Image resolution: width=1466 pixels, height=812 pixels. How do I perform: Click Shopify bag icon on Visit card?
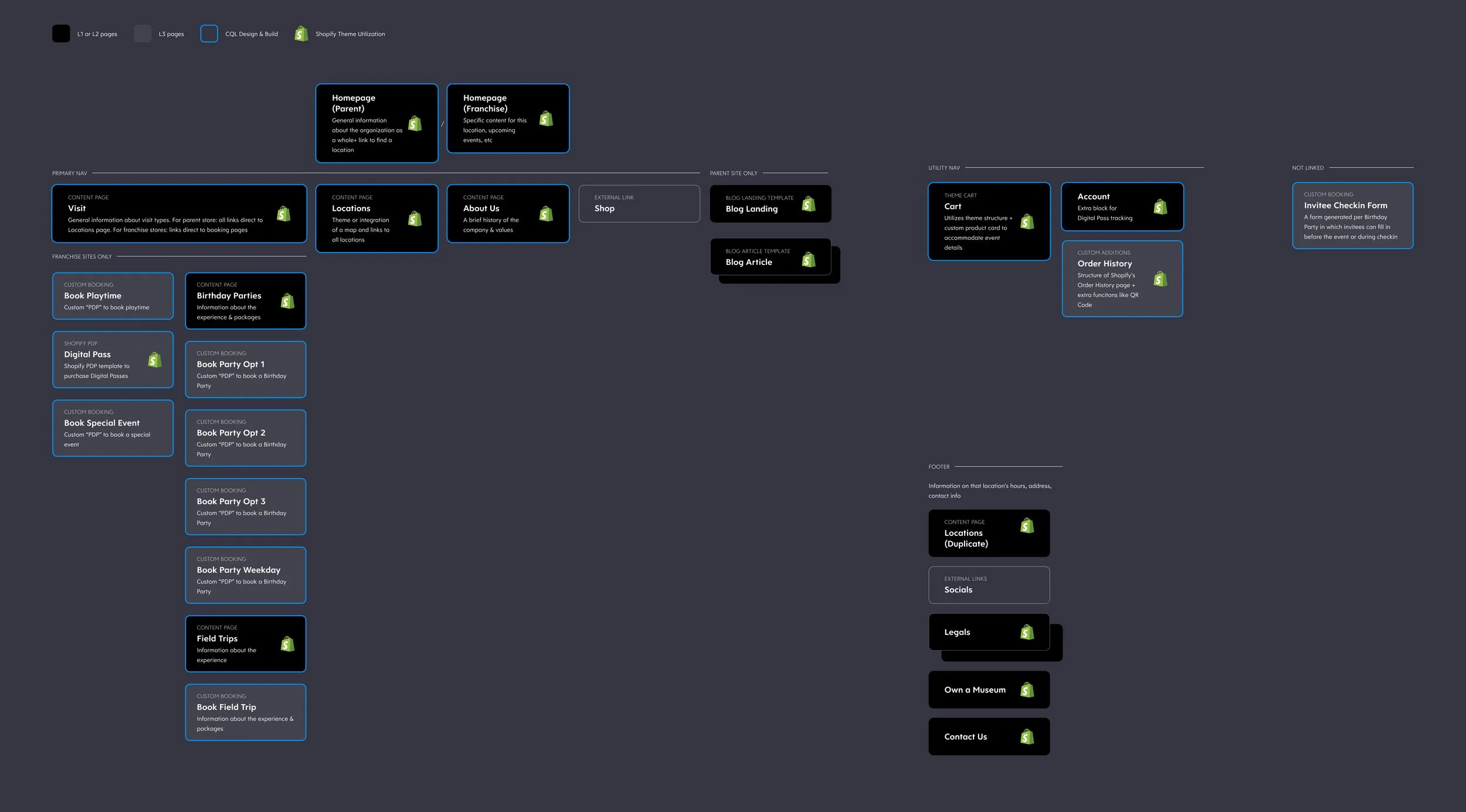click(284, 213)
